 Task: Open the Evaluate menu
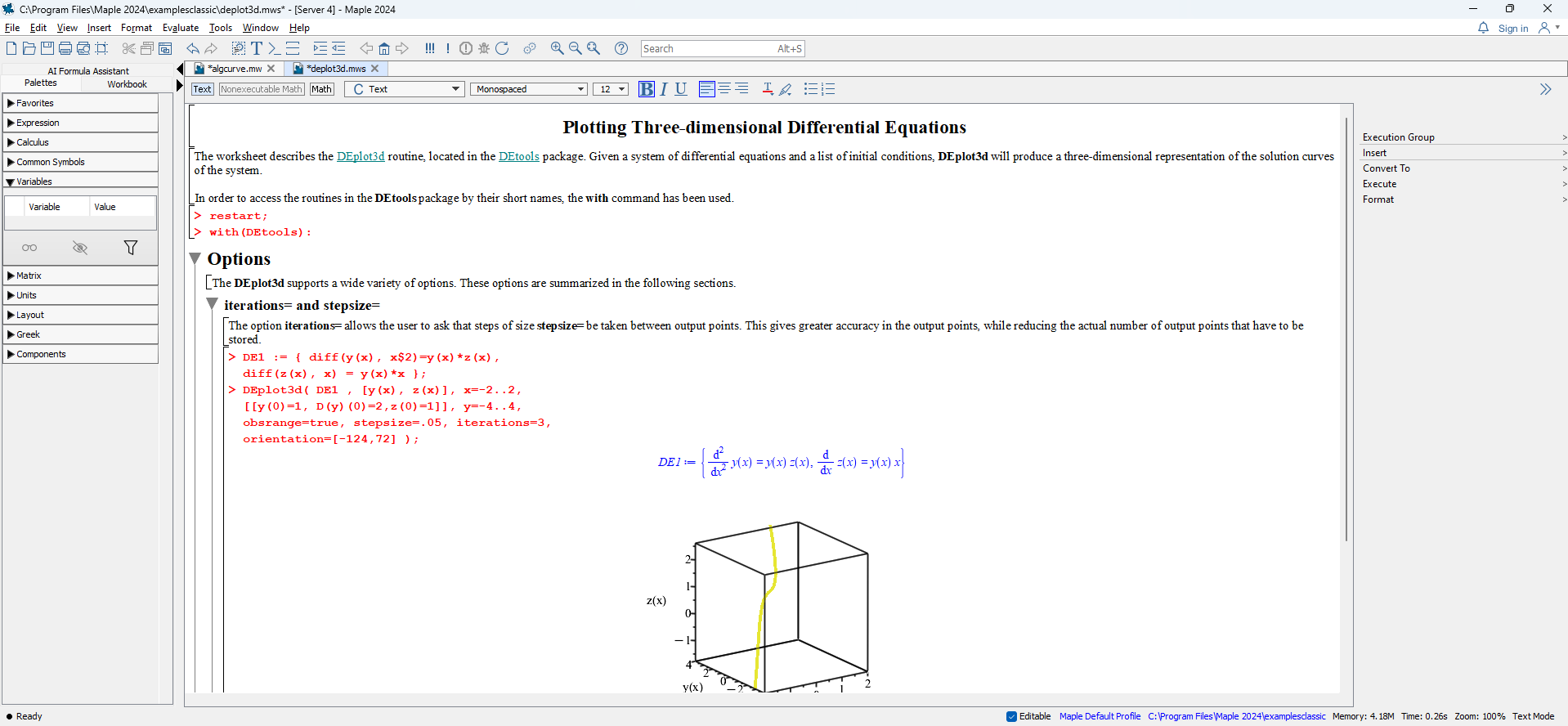[x=181, y=28]
